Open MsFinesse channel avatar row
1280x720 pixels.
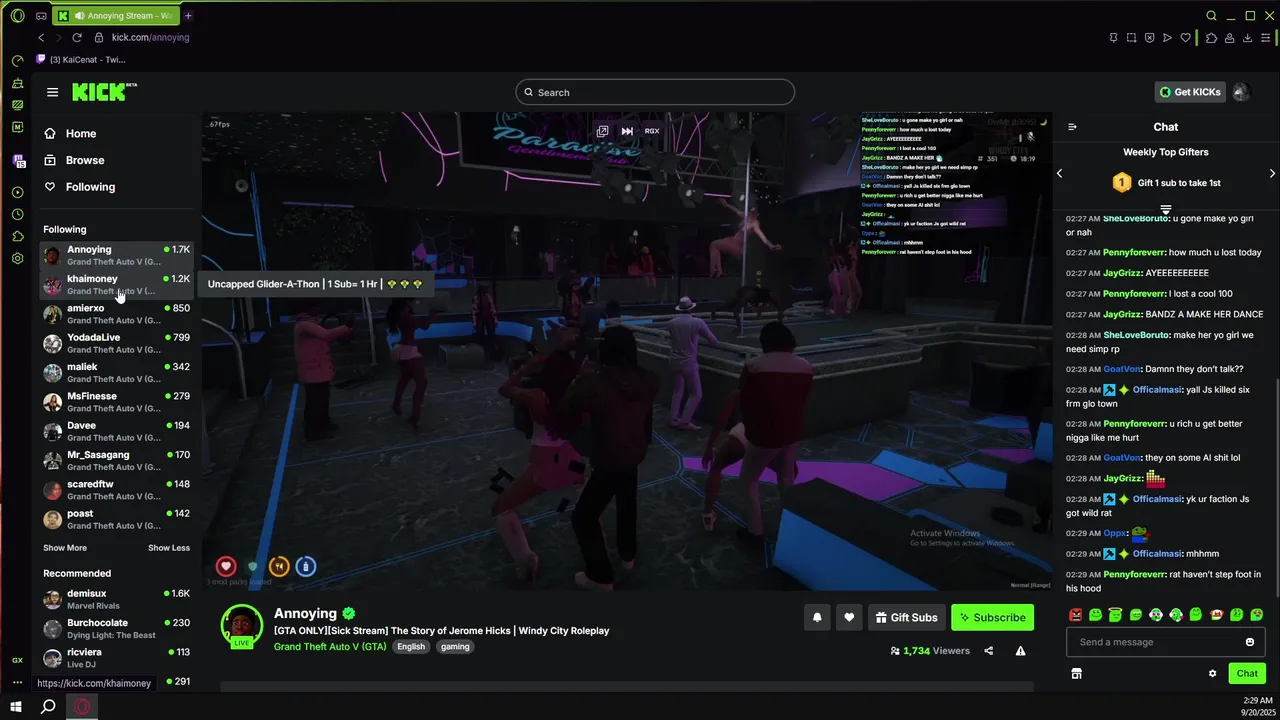tap(117, 402)
